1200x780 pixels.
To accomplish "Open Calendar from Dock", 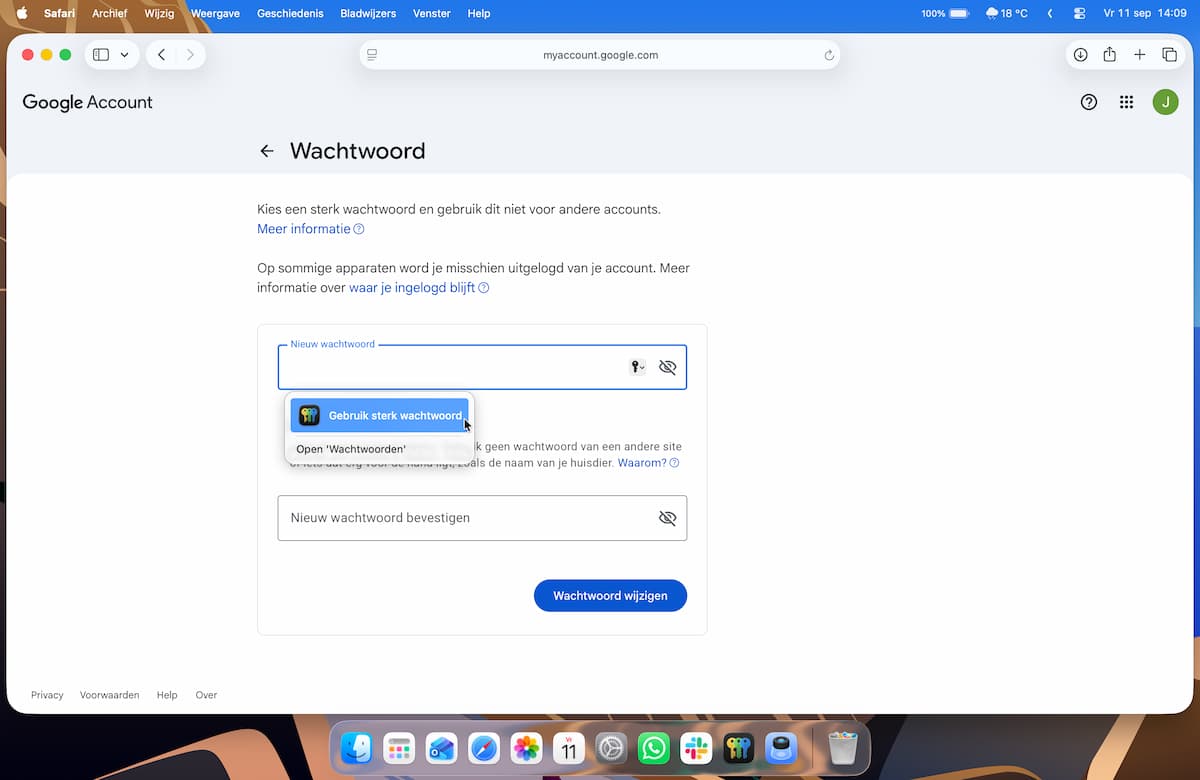I will pos(569,748).
